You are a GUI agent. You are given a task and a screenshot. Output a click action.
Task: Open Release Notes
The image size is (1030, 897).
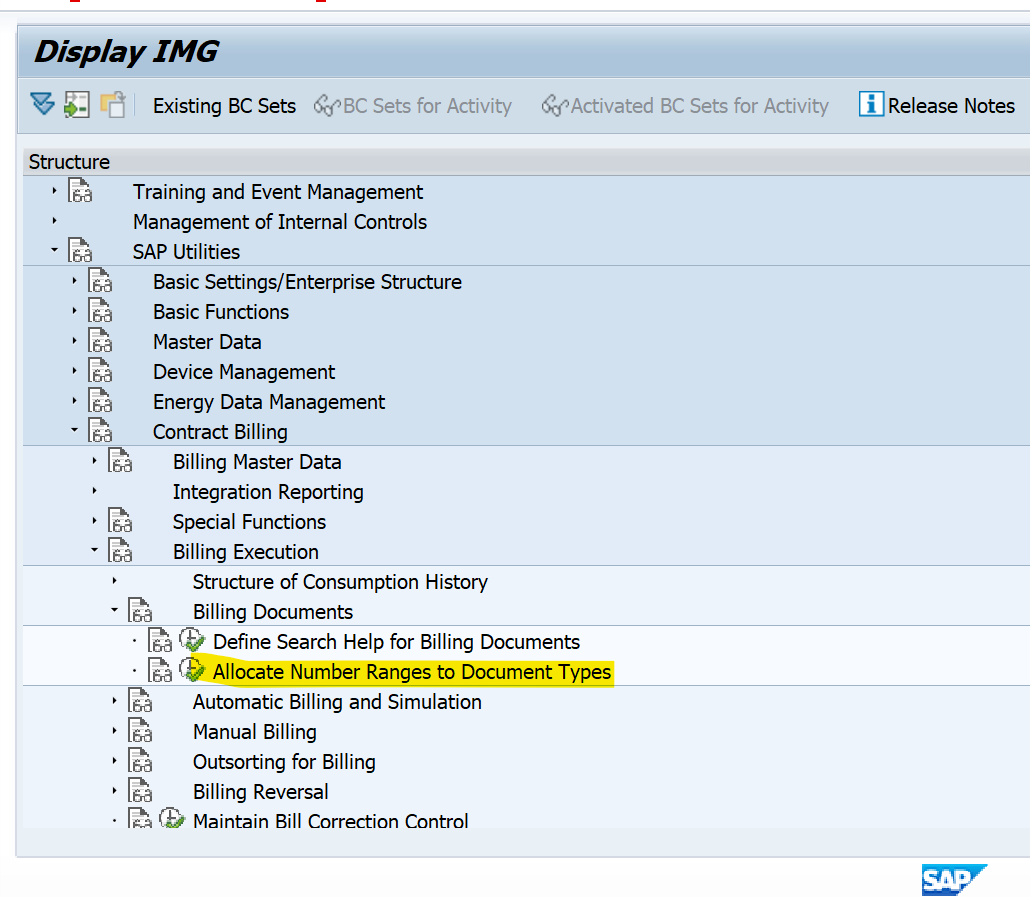pos(951,106)
